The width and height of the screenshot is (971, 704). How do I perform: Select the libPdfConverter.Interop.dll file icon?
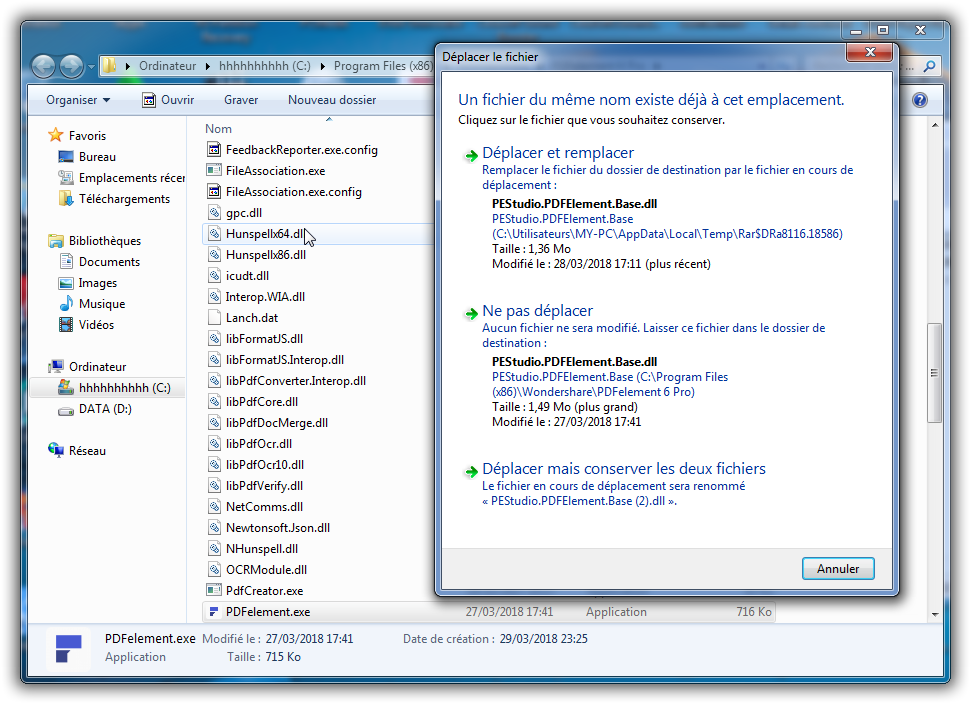point(214,381)
